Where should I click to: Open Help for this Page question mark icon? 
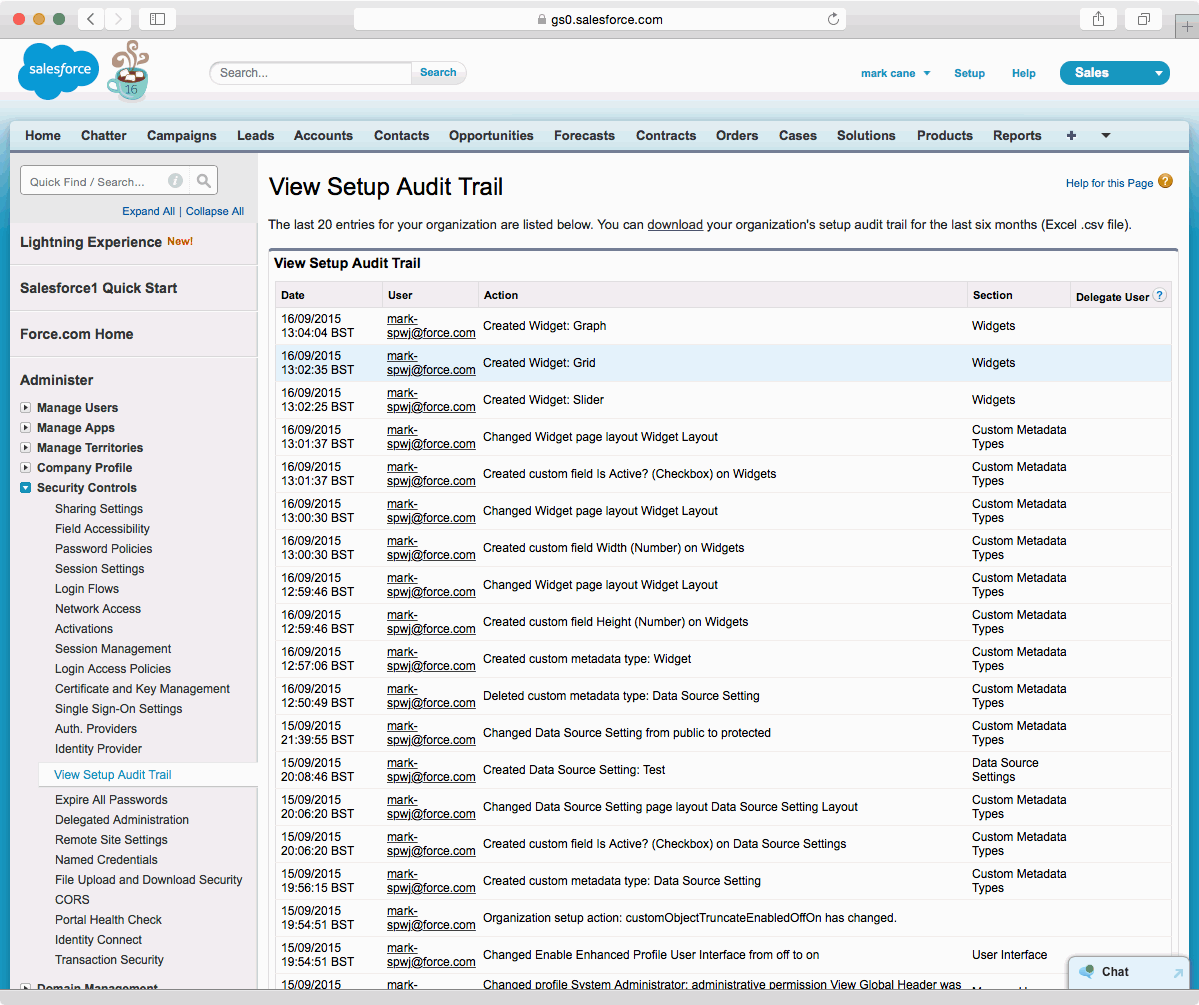1164,183
